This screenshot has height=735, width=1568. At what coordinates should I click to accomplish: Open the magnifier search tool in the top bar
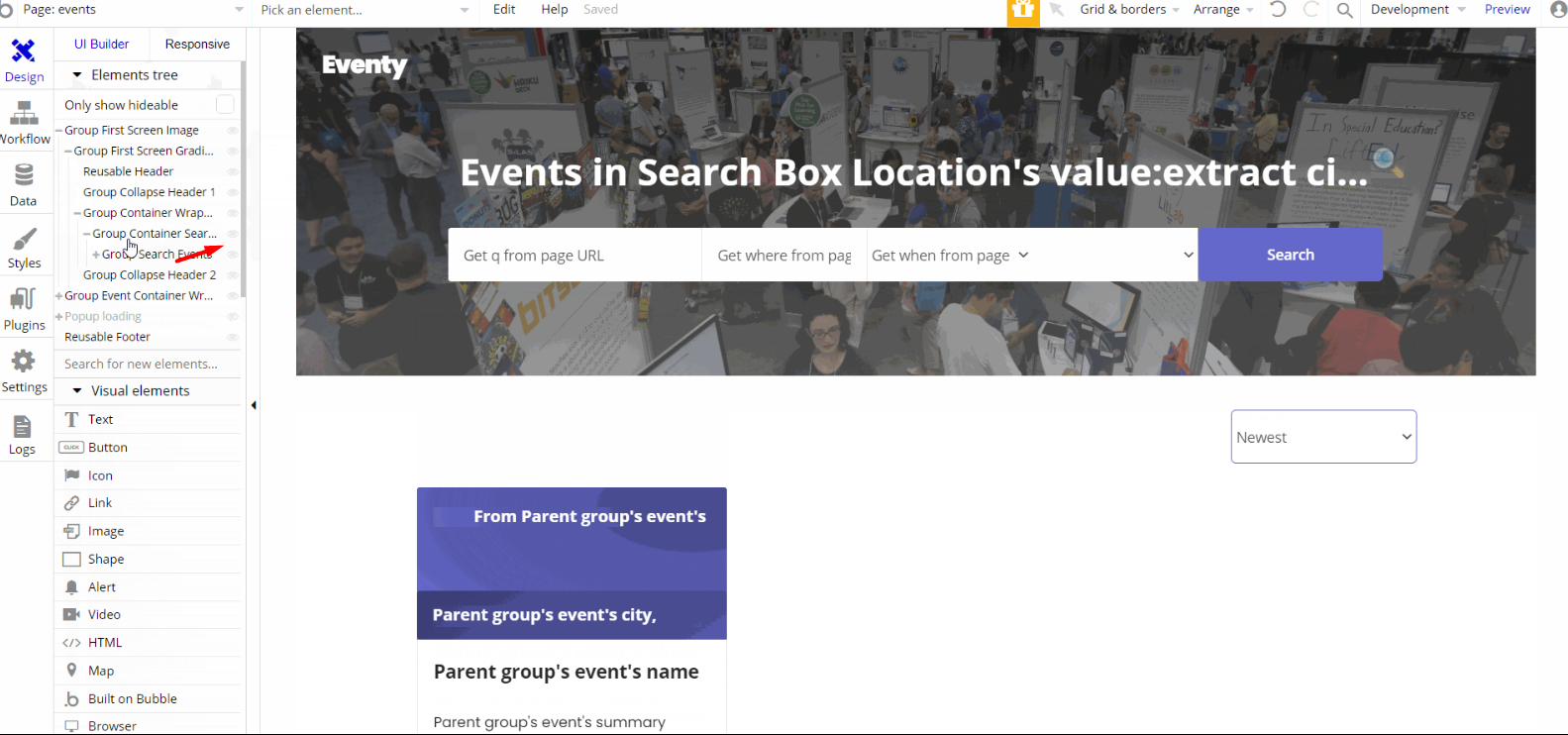click(x=1344, y=10)
